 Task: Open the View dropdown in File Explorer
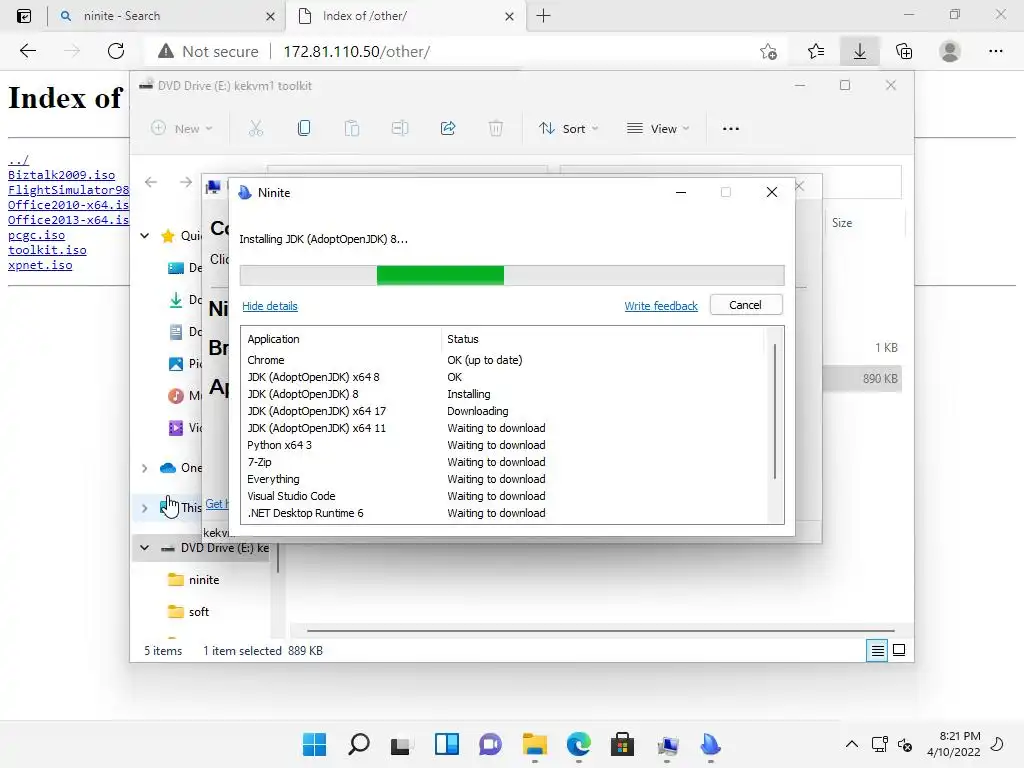(658, 129)
